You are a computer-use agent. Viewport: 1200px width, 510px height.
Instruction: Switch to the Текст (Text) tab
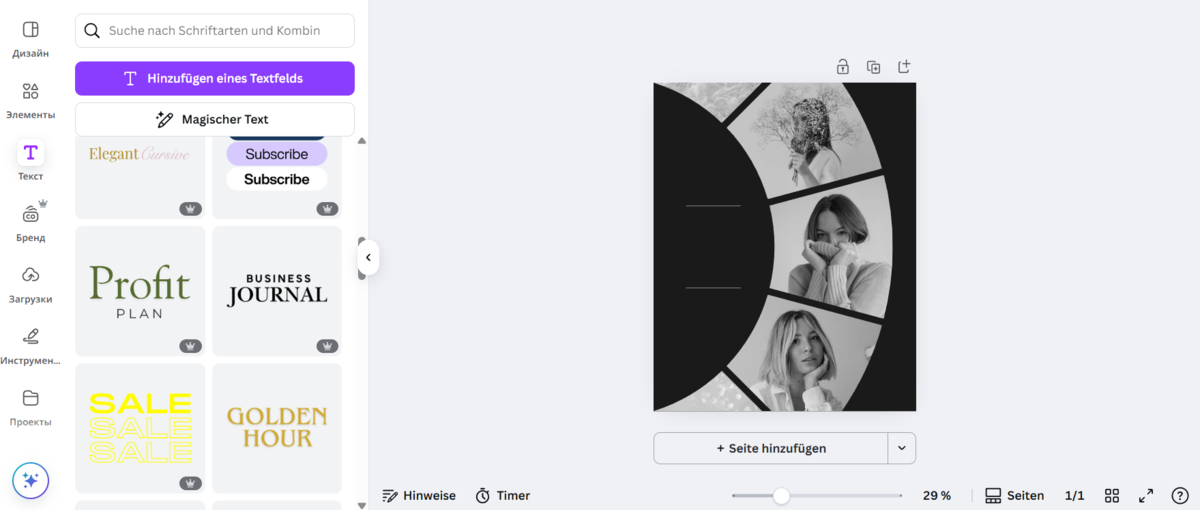click(30, 161)
